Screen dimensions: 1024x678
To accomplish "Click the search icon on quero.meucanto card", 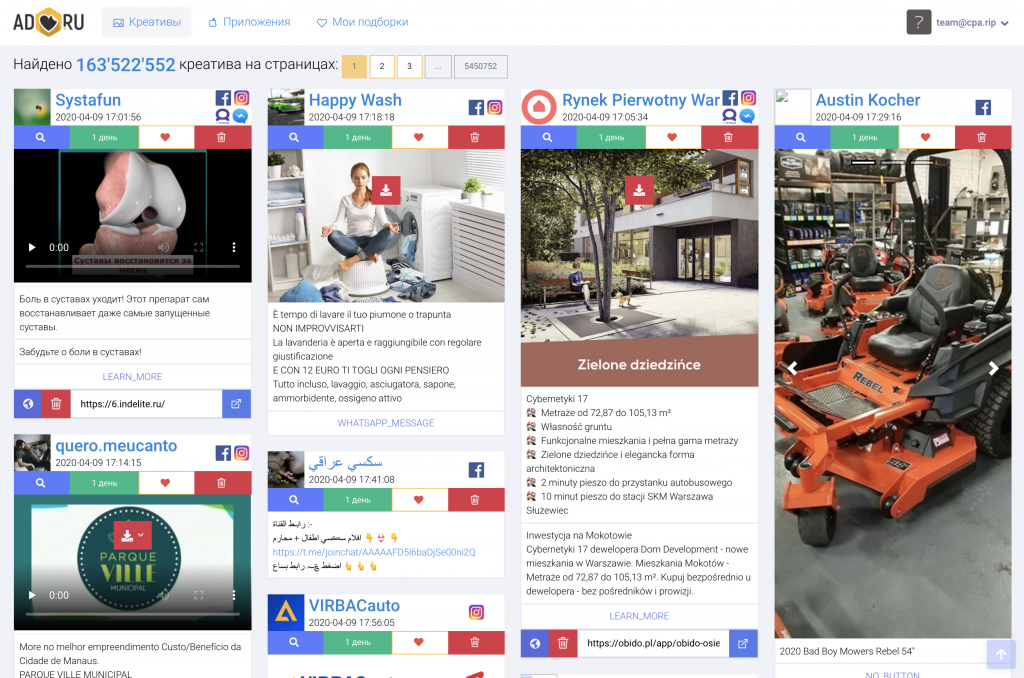I will tap(41, 483).
